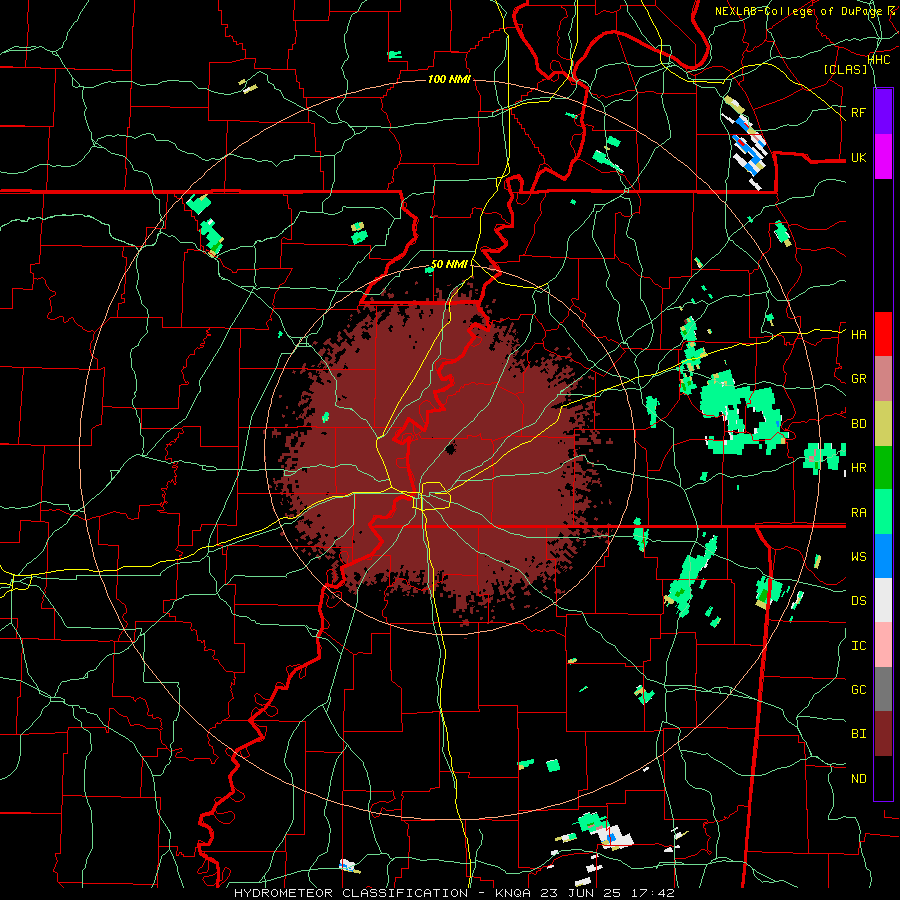
Task: Pick the white DS legend swatch
Action: tap(883, 600)
